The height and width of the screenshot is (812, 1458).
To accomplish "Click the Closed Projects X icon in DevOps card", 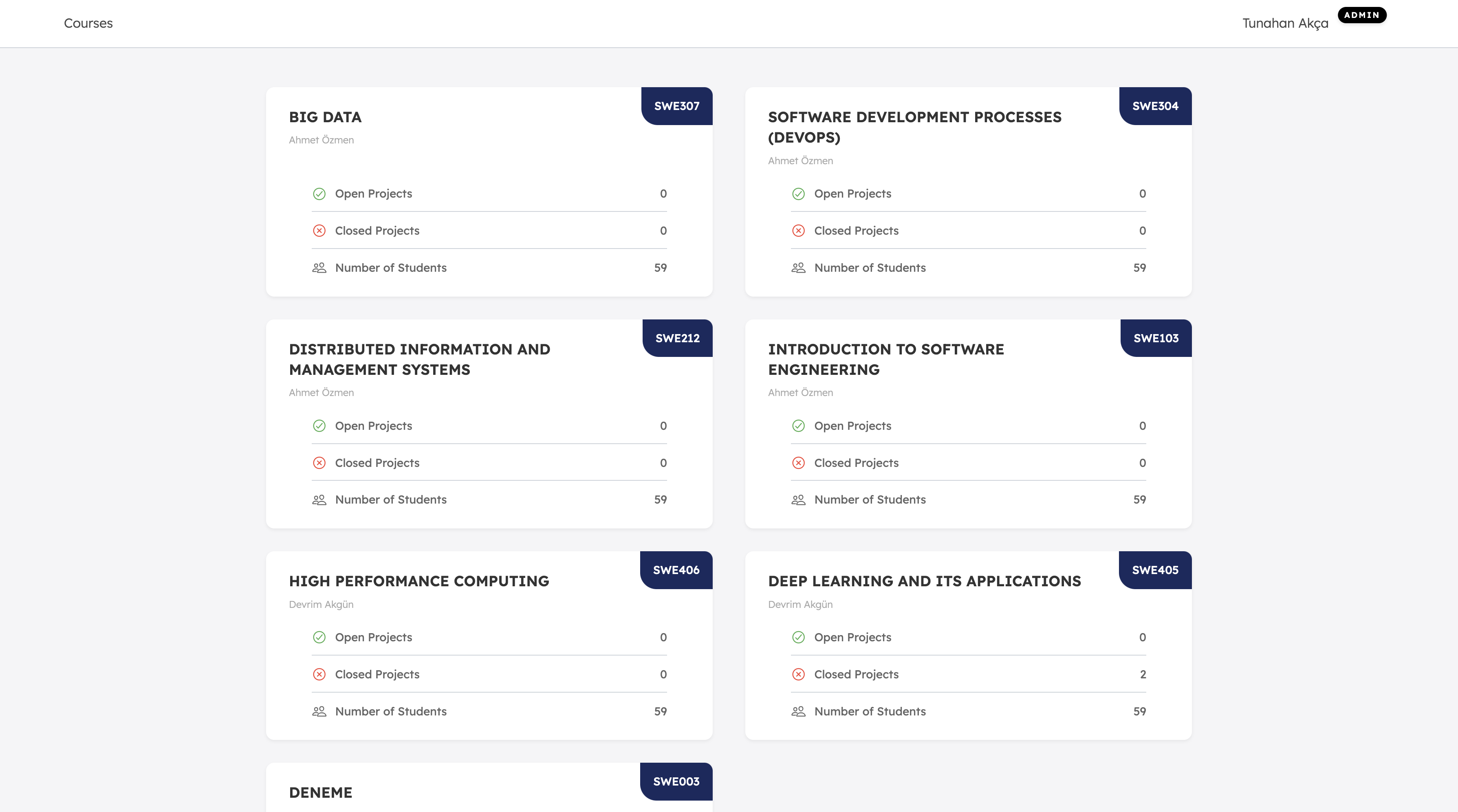I will (799, 231).
